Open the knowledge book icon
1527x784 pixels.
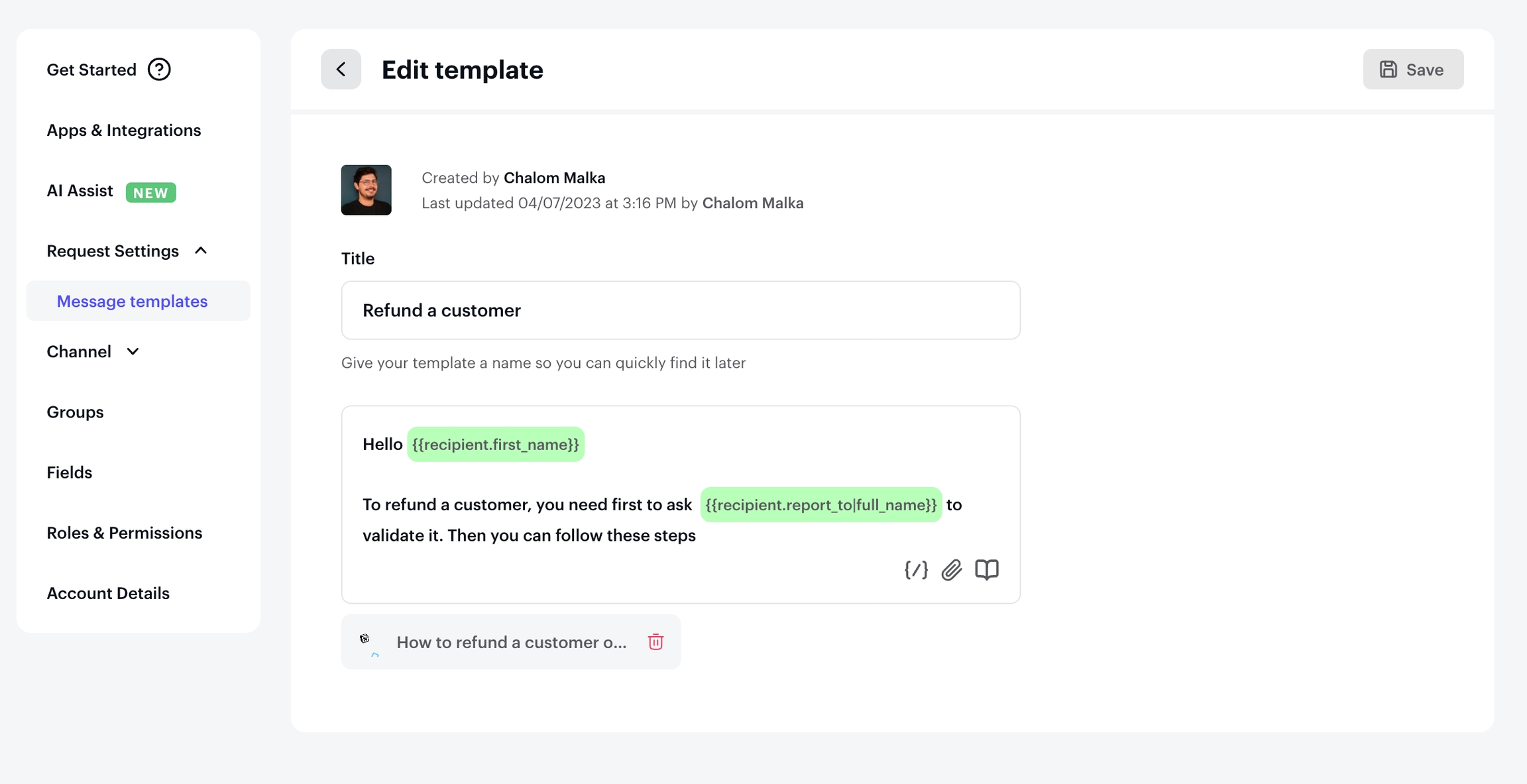coord(986,570)
